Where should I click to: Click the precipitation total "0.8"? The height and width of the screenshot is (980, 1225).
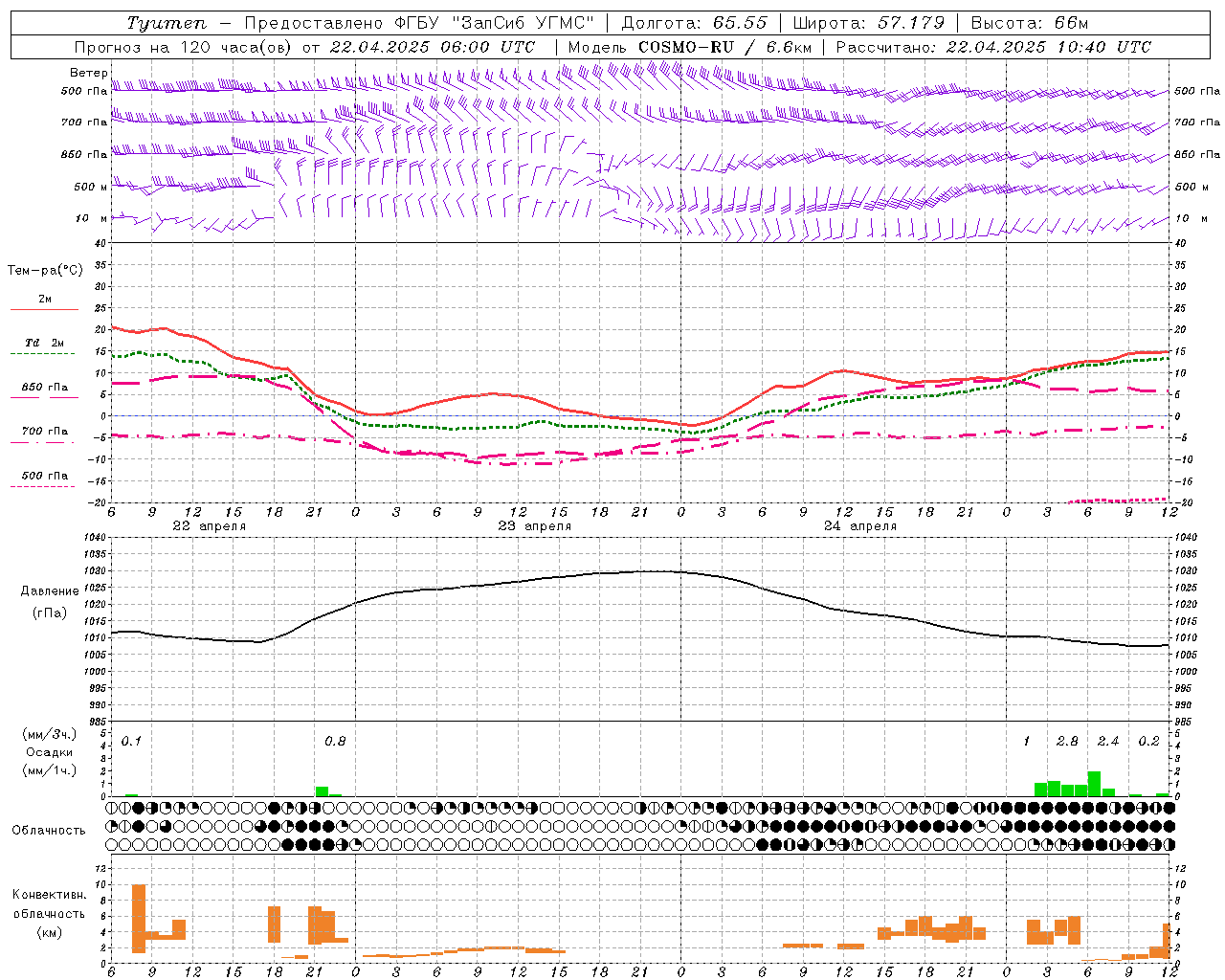(x=335, y=742)
